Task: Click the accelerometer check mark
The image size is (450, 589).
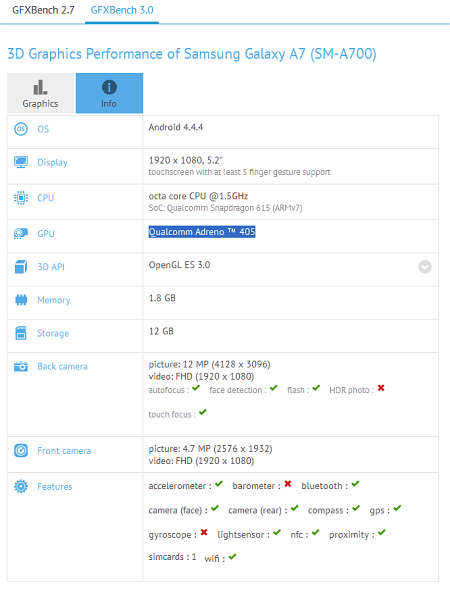Action: (x=219, y=484)
